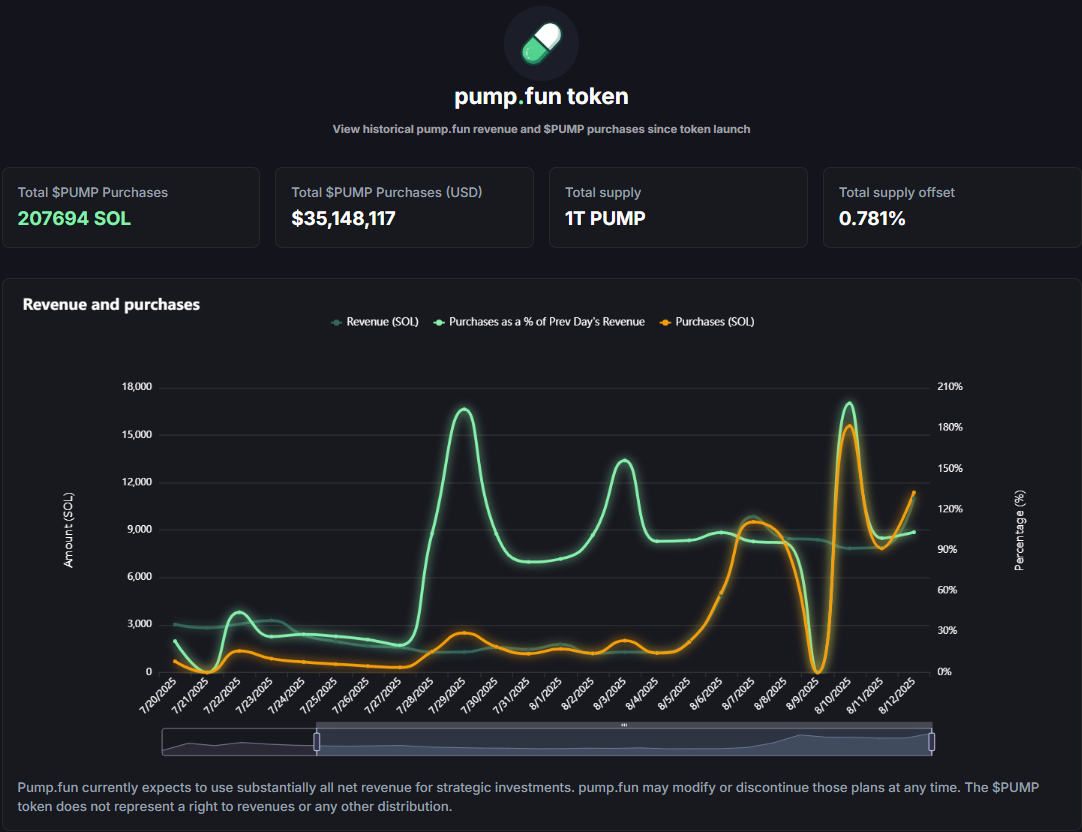This screenshot has width=1082, height=832.
Task: Click the right handle of the timeline brush
Action: pyautogui.click(x=931, y=740)
